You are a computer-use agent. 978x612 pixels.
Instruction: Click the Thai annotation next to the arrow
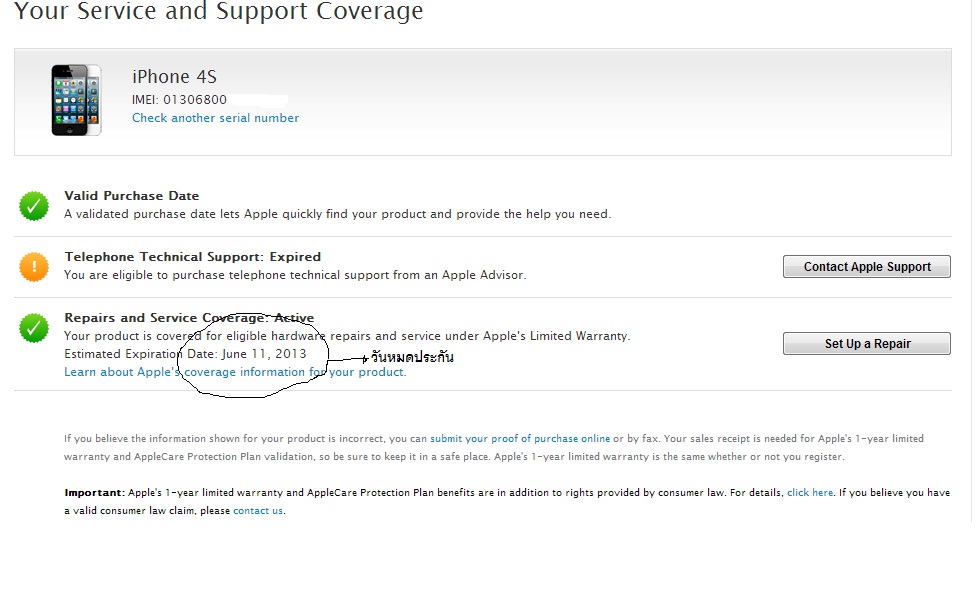coord(412,357)
